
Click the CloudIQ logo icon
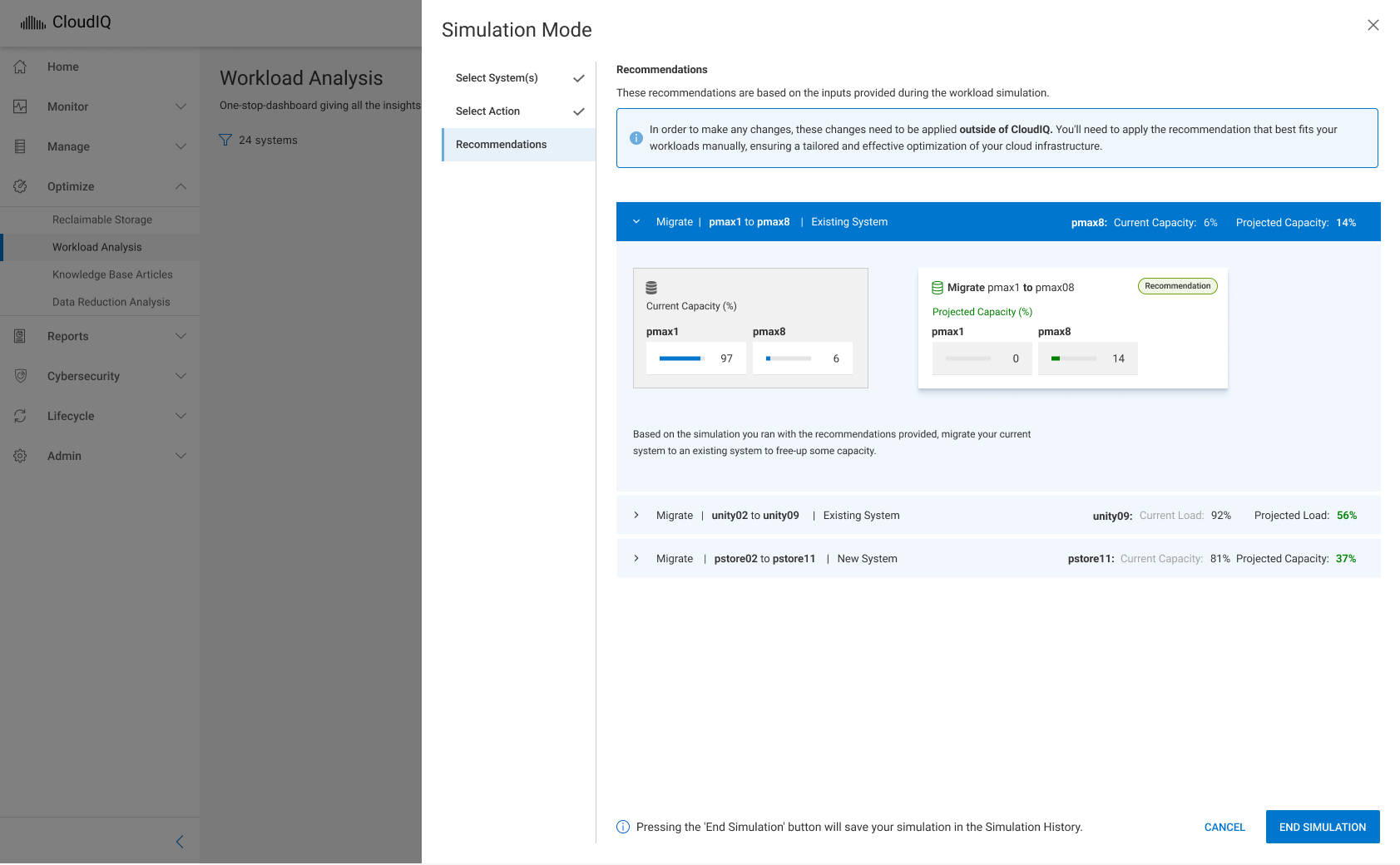[33, 22]
